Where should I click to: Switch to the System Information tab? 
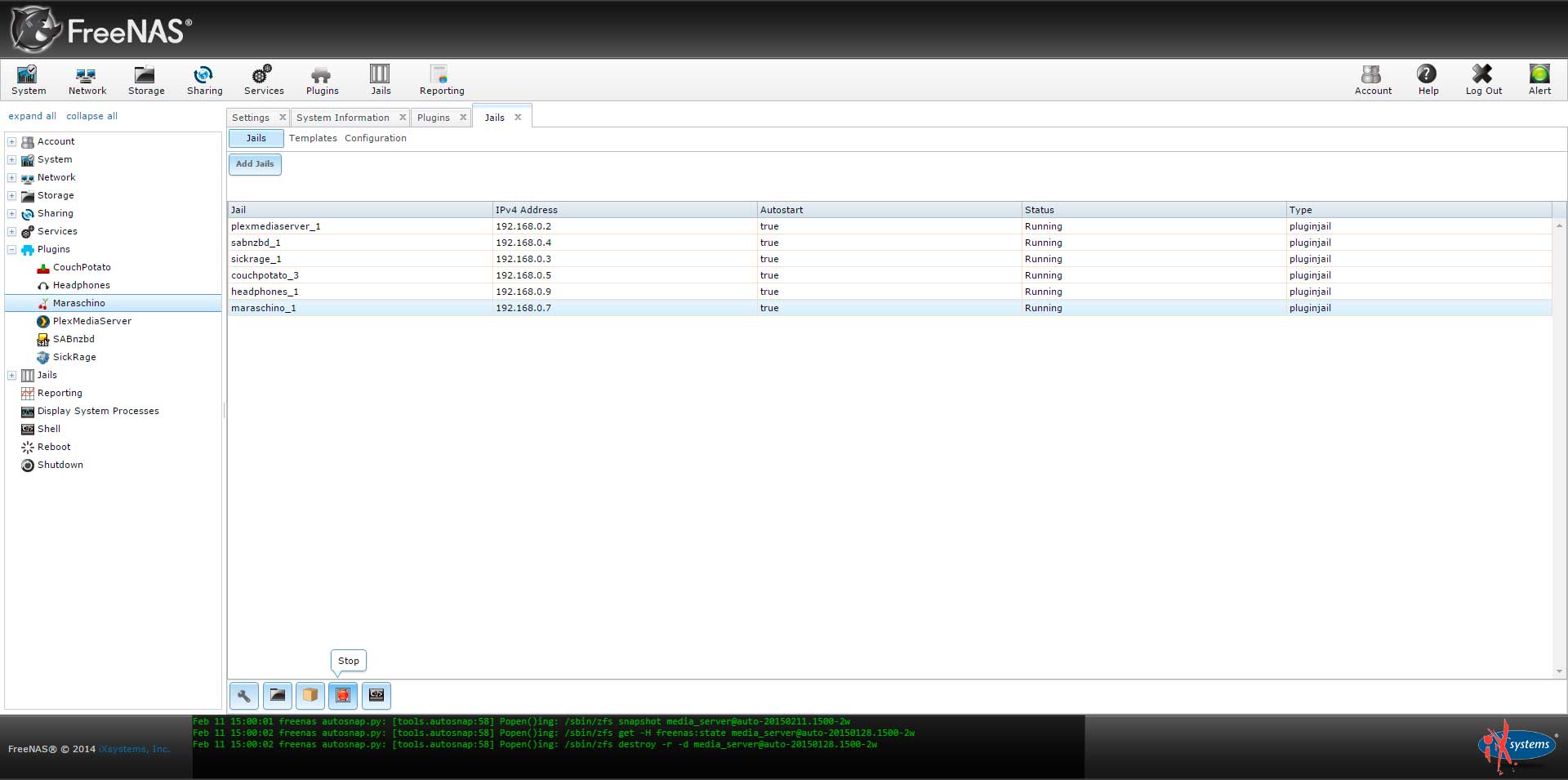(x=343, y=118)
